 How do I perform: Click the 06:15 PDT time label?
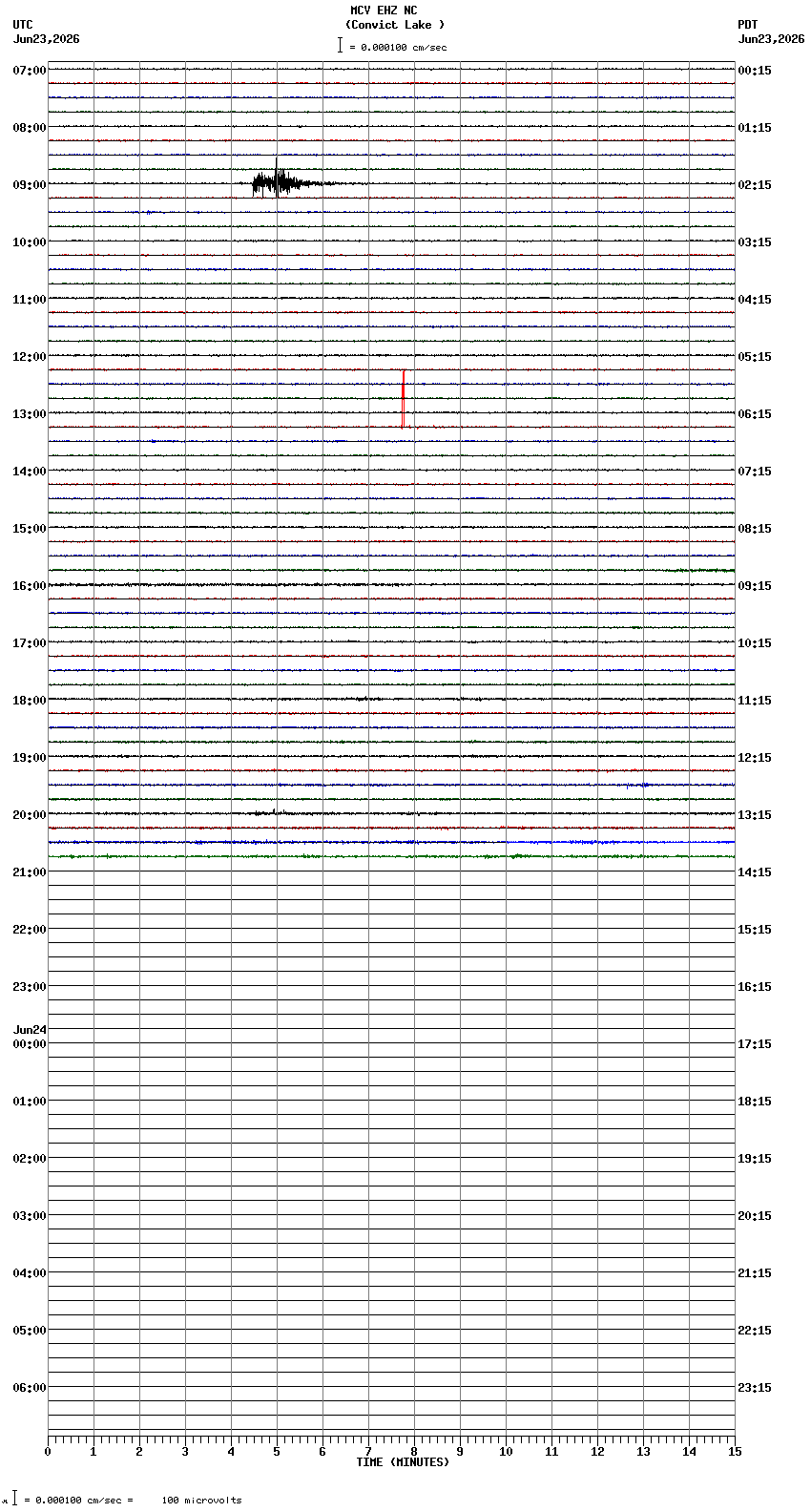point(755,414)
